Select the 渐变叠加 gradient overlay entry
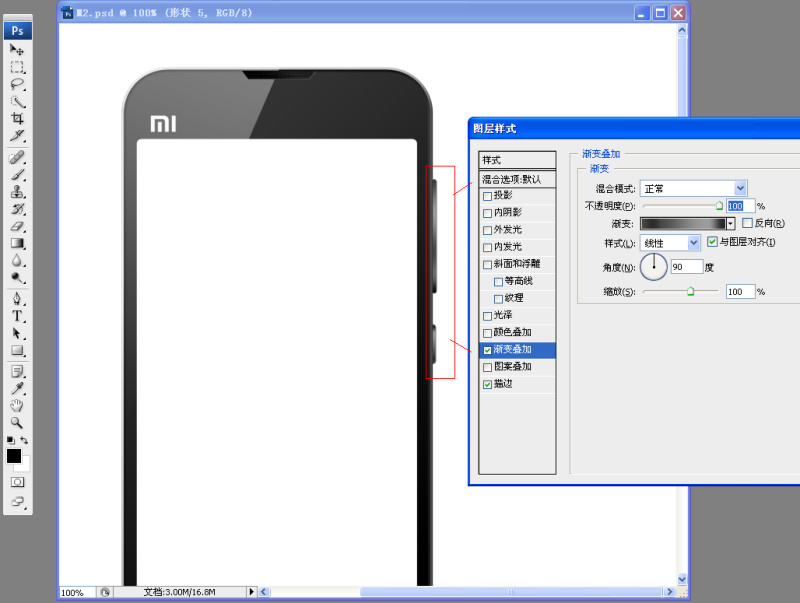 click(517, 350)
